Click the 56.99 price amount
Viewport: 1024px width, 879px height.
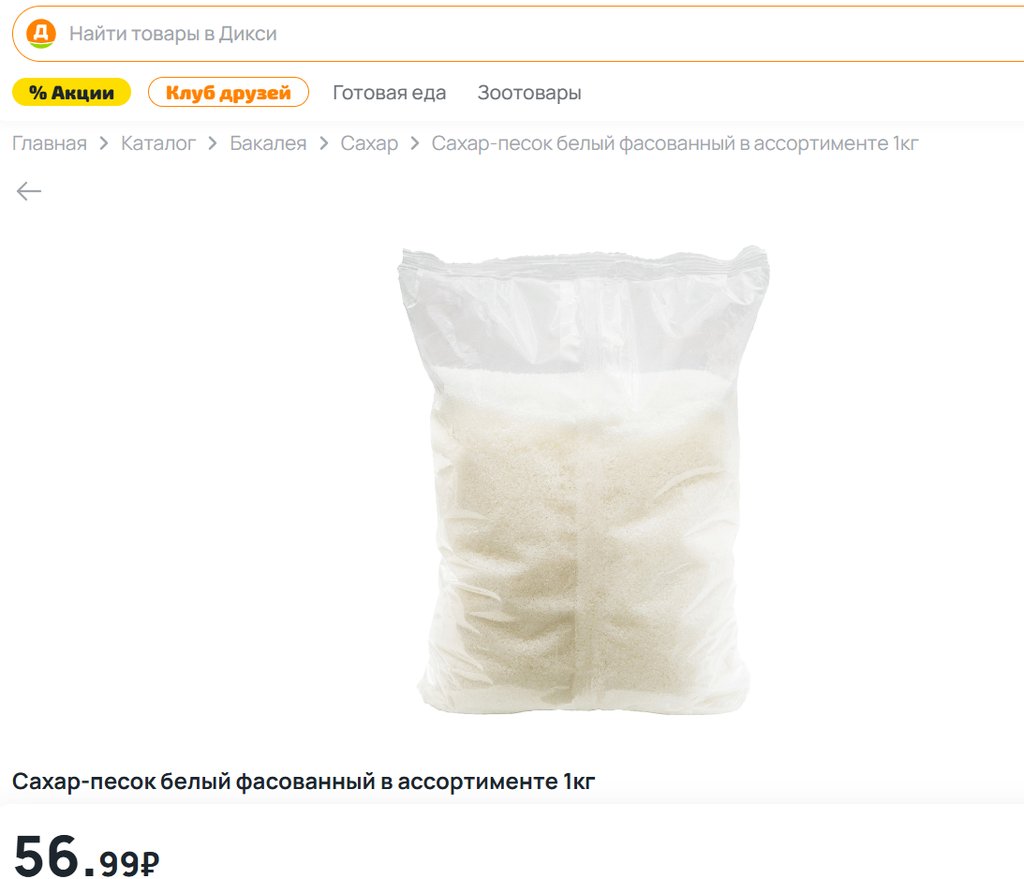(x=76, y=856)
